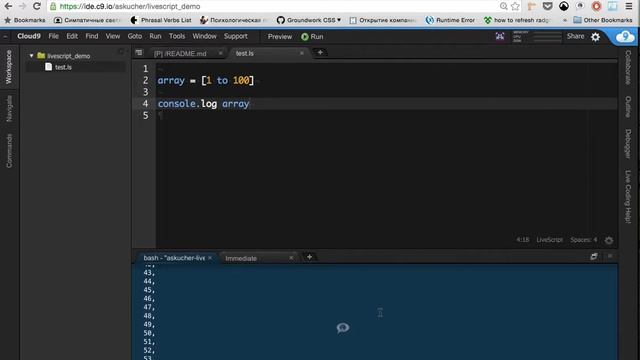Viewport: 640px width, 360px height.
Task: Click the Share button
Action: tap(575, 36)
